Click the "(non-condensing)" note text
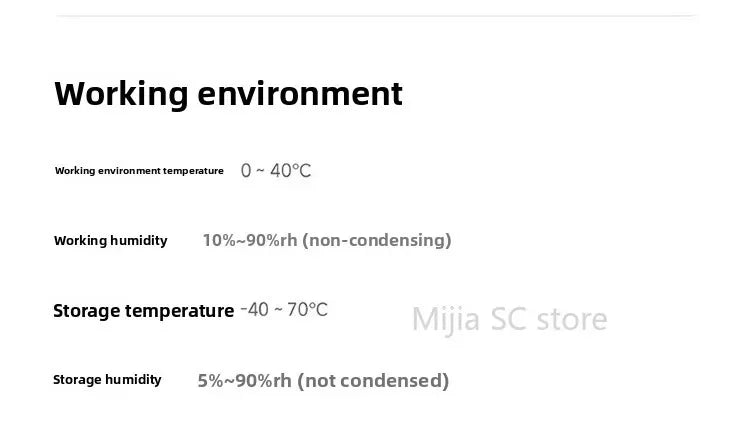 [x=377, y=240]
